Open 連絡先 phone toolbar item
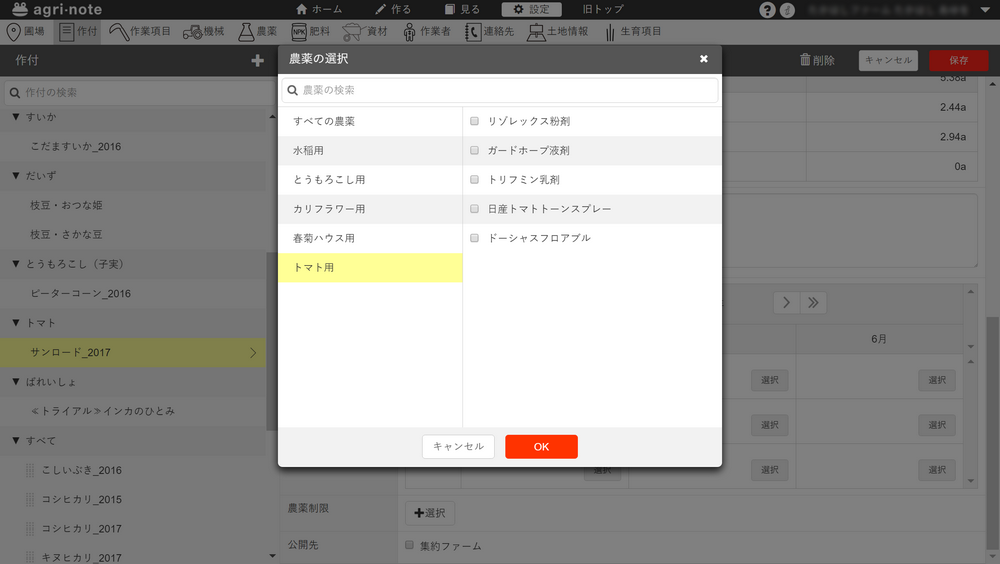The height and width of the screenshot is (564, 1000). pos(489,31)
